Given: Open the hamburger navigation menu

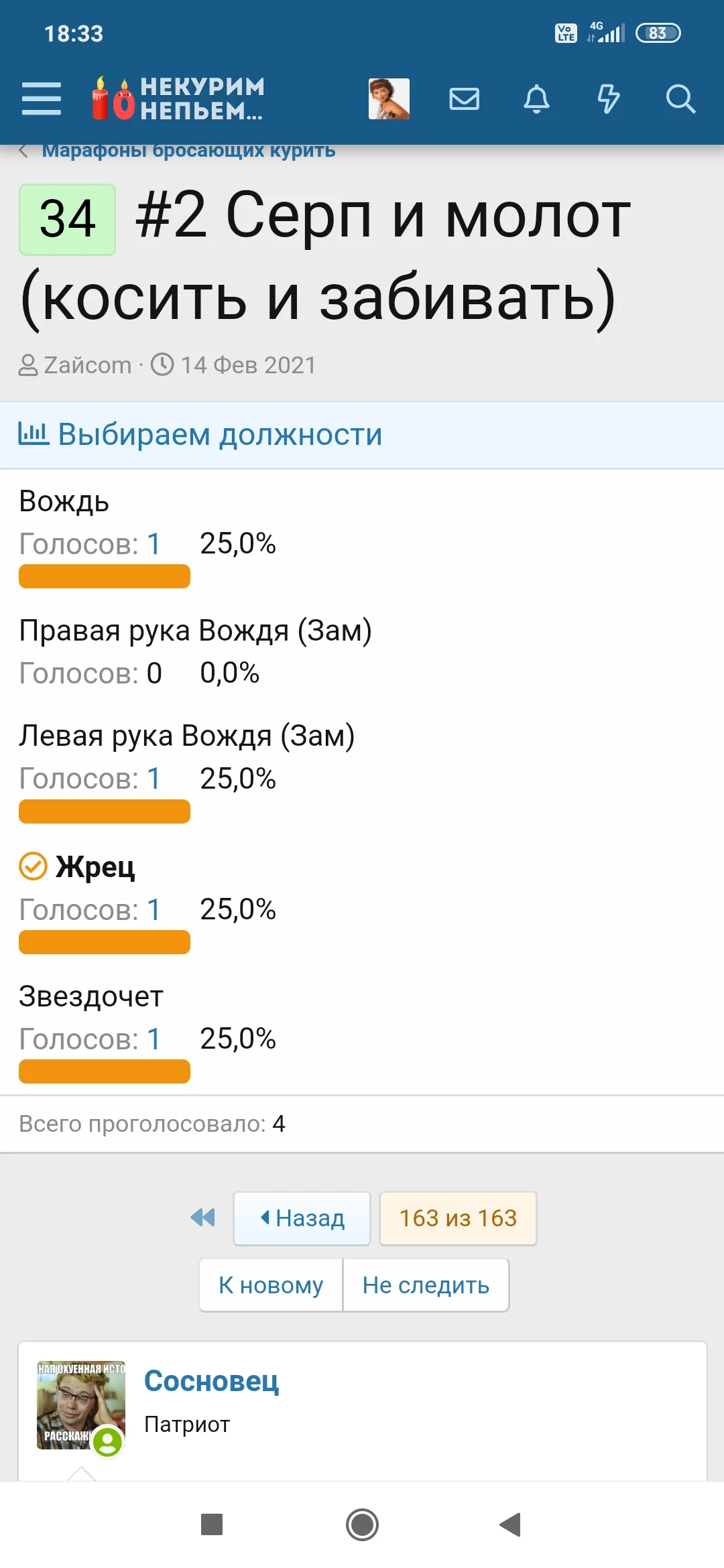Looking at the screenshot, I should point(42,99).
